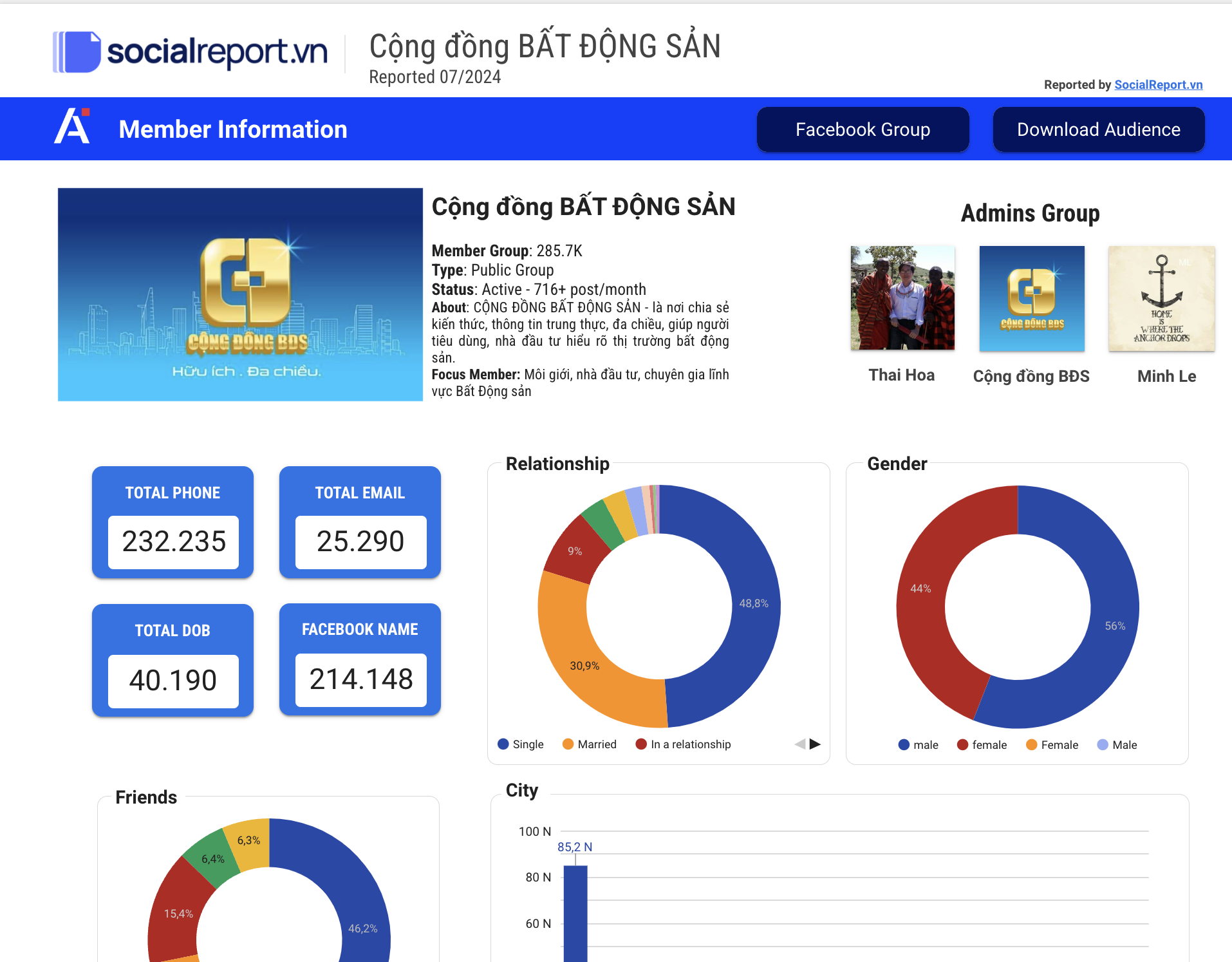Click the Friends chart title
The height and width of the screenshot is (962, 1232).
146,797
